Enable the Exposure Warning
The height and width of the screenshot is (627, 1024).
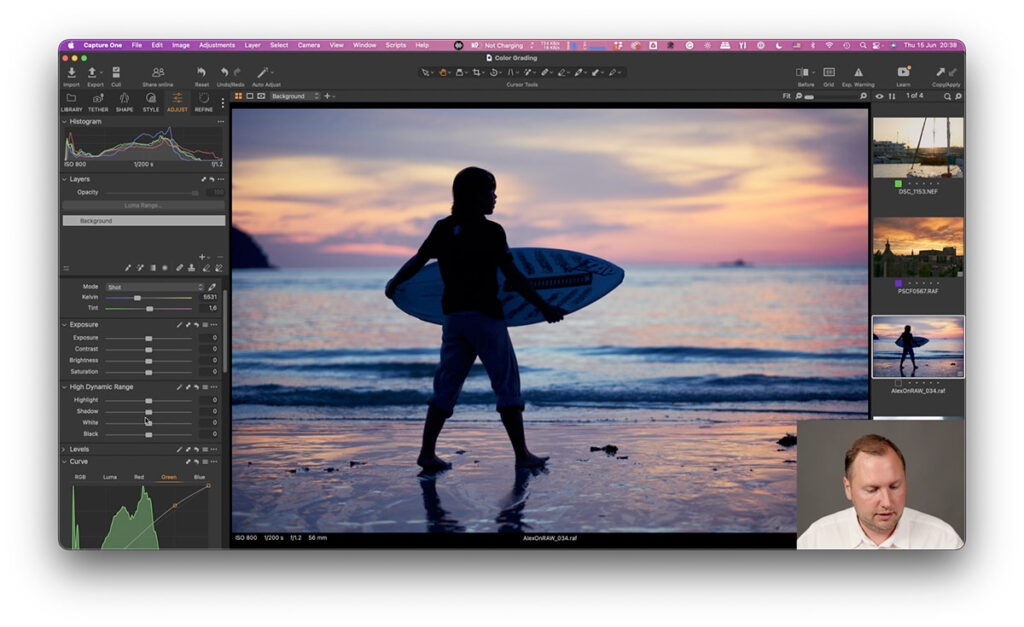tap(858, 72)
